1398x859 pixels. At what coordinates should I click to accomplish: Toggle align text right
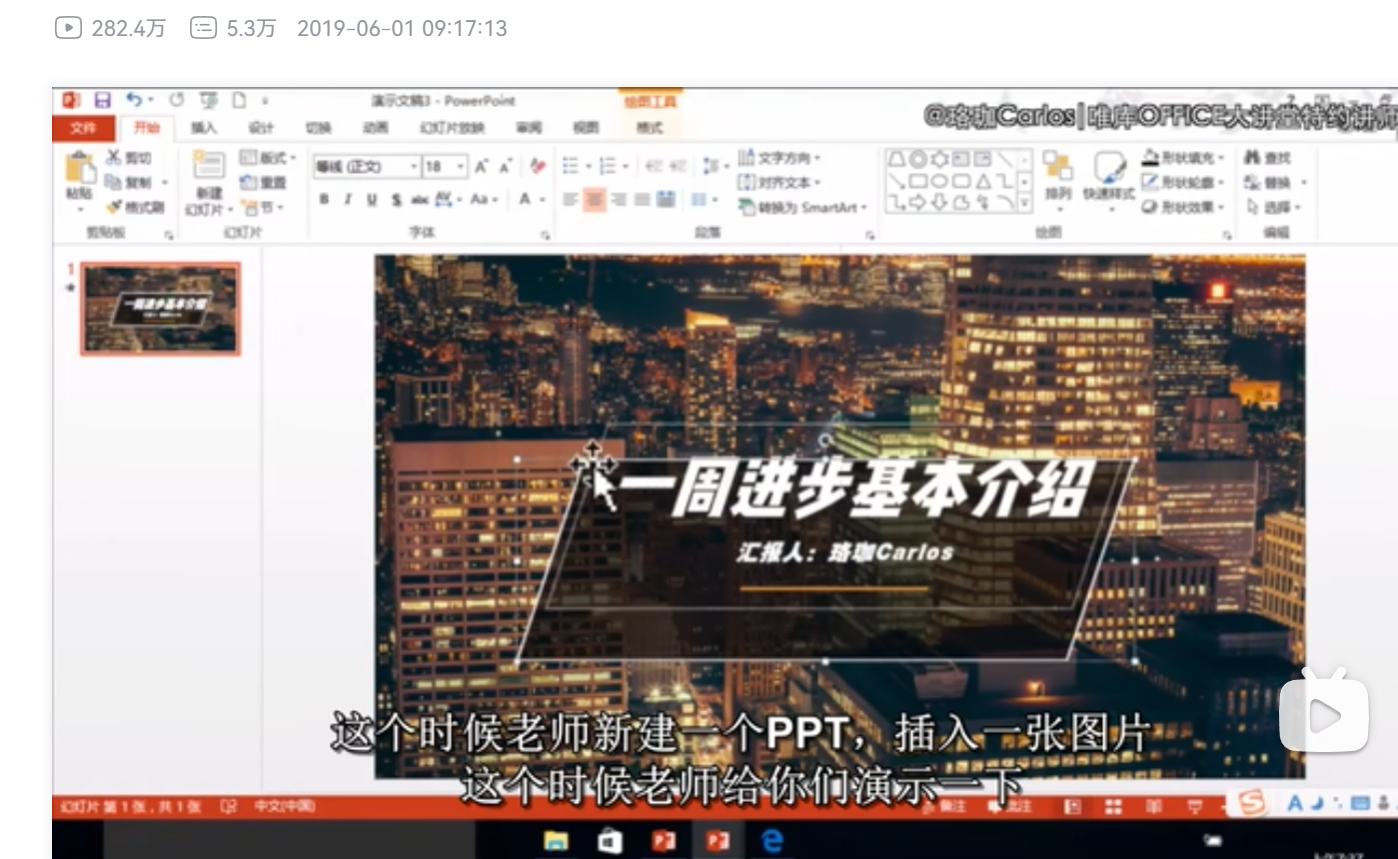pyautogui.click(x=619, y=200)
